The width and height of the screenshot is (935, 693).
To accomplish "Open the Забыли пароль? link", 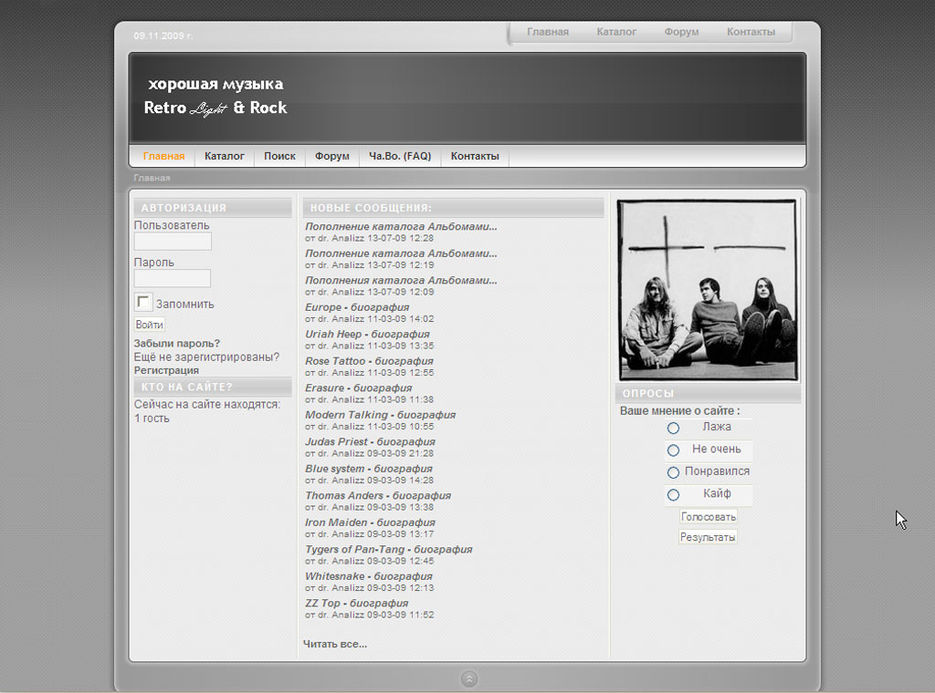I will pyautogui.click(x=177, y=343).
